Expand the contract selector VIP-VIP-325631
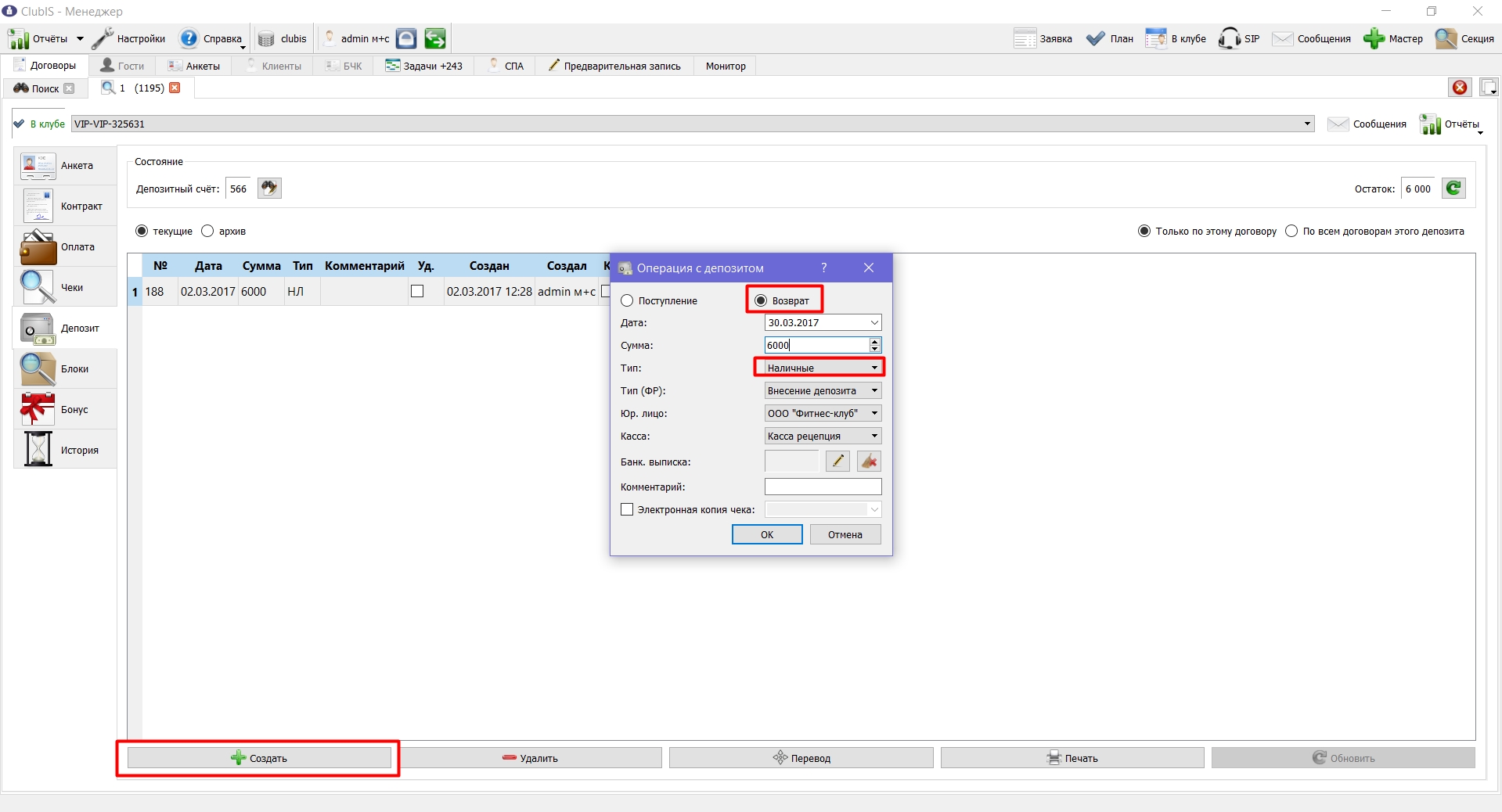 tap(1307, 124)
